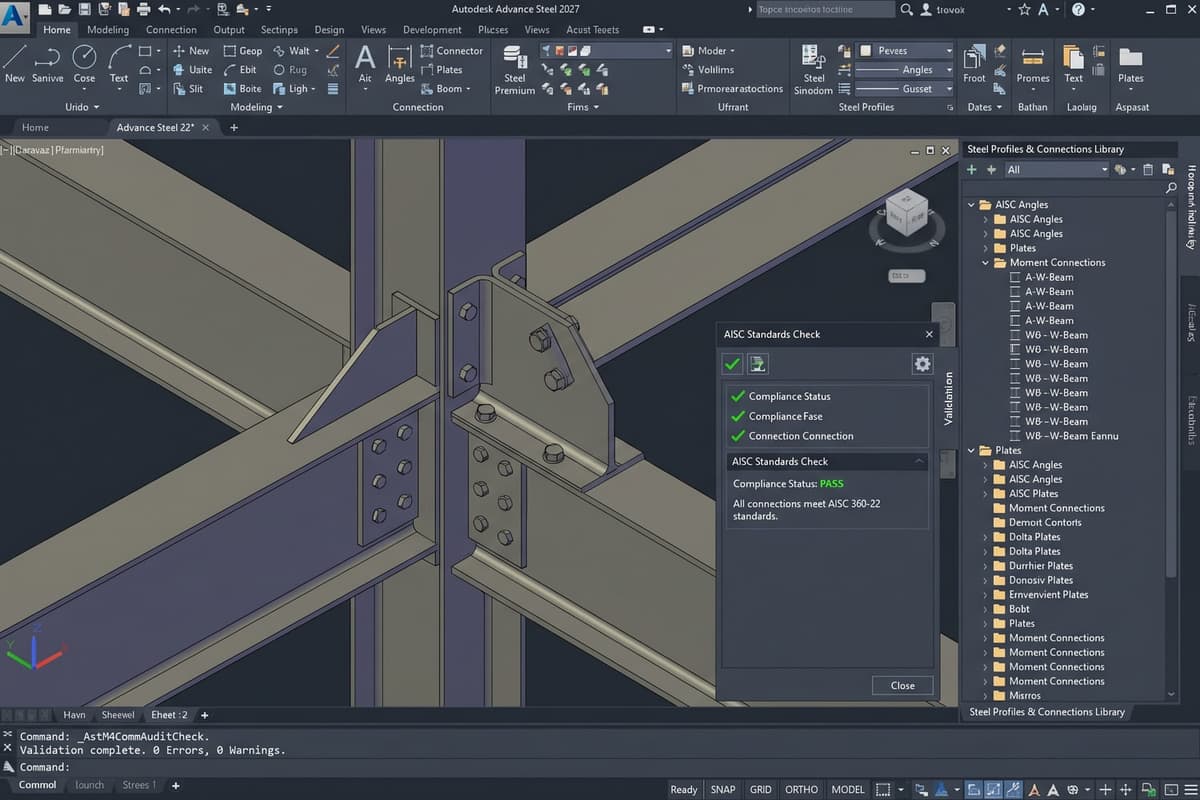1200x800 pixels.
Task: Select the Text arc tool icon
Action: coord(119,57)
